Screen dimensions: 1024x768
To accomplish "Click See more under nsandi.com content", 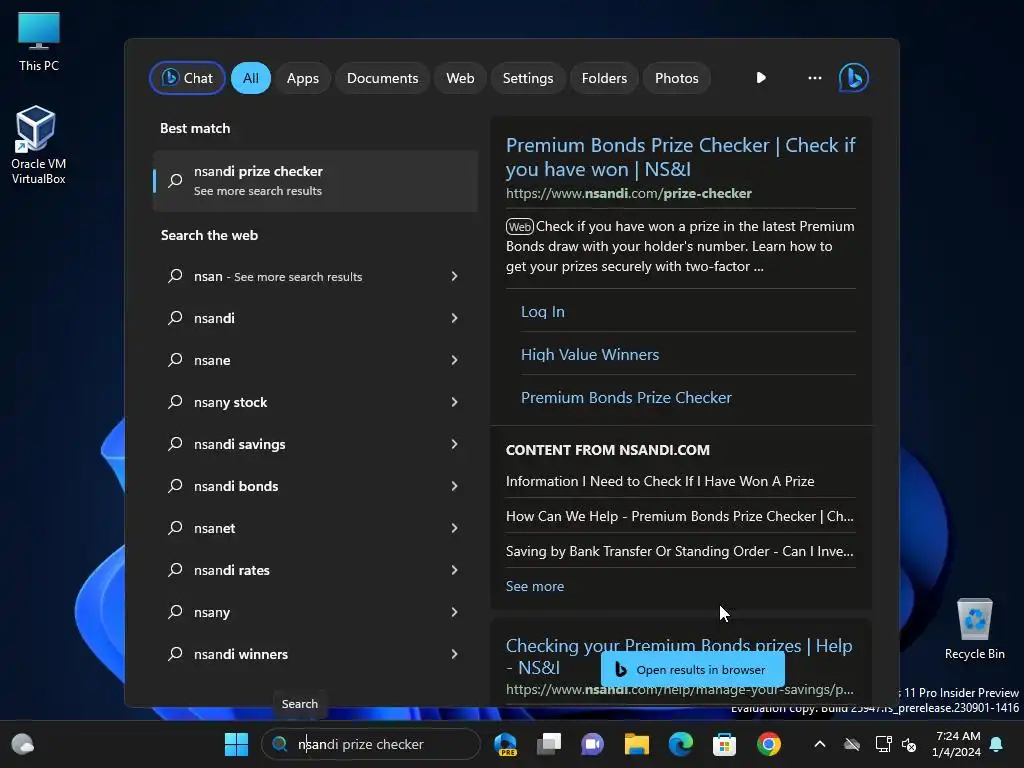I will (534, 586).
